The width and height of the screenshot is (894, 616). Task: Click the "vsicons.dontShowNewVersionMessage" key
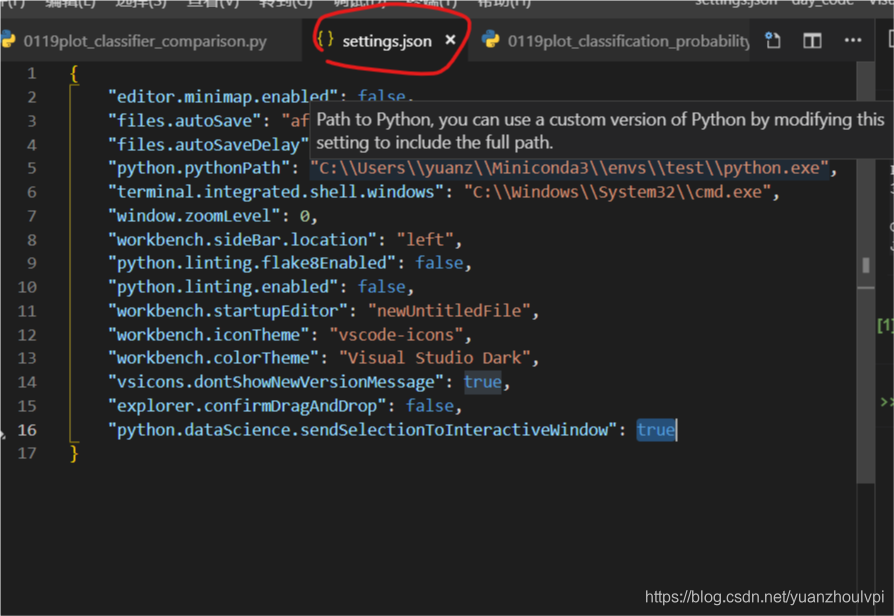275,382
